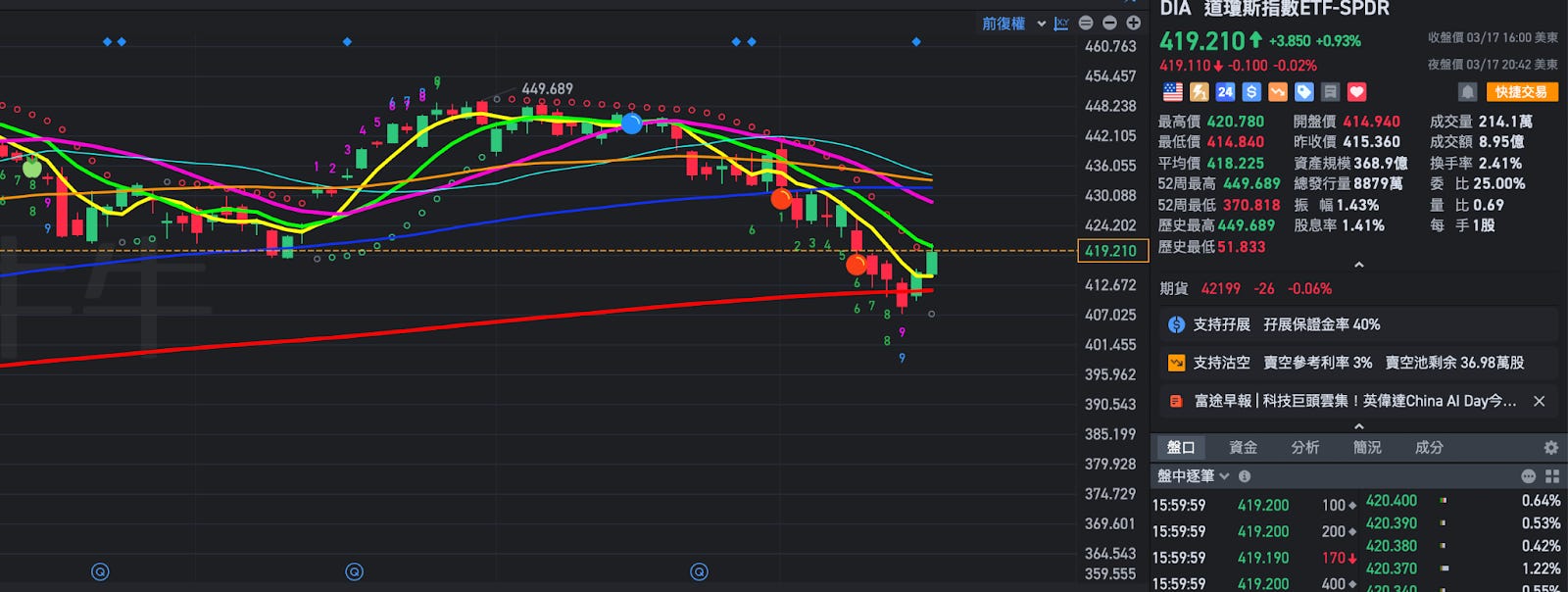Click the 換手率 2.41% value
Screen dimensions: 1568x592
1499,164
